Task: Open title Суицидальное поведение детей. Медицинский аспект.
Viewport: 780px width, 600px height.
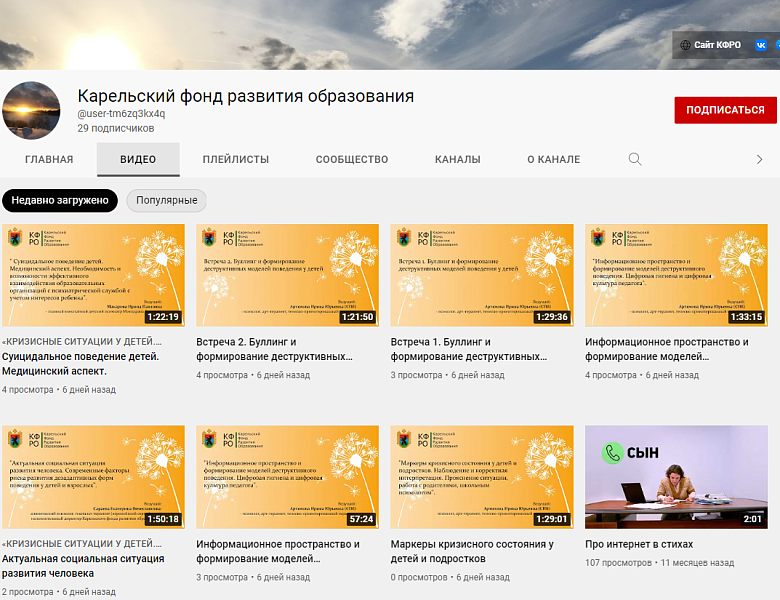Action: pos(81,364)
